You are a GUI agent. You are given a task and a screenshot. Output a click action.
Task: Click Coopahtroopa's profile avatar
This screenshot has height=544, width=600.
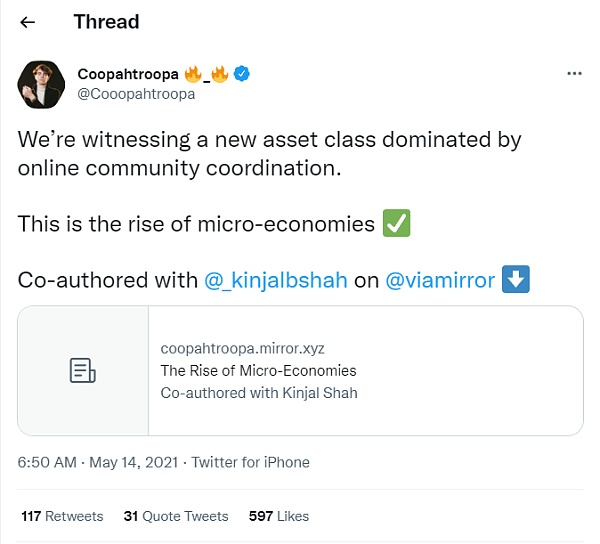pos(41,85)
